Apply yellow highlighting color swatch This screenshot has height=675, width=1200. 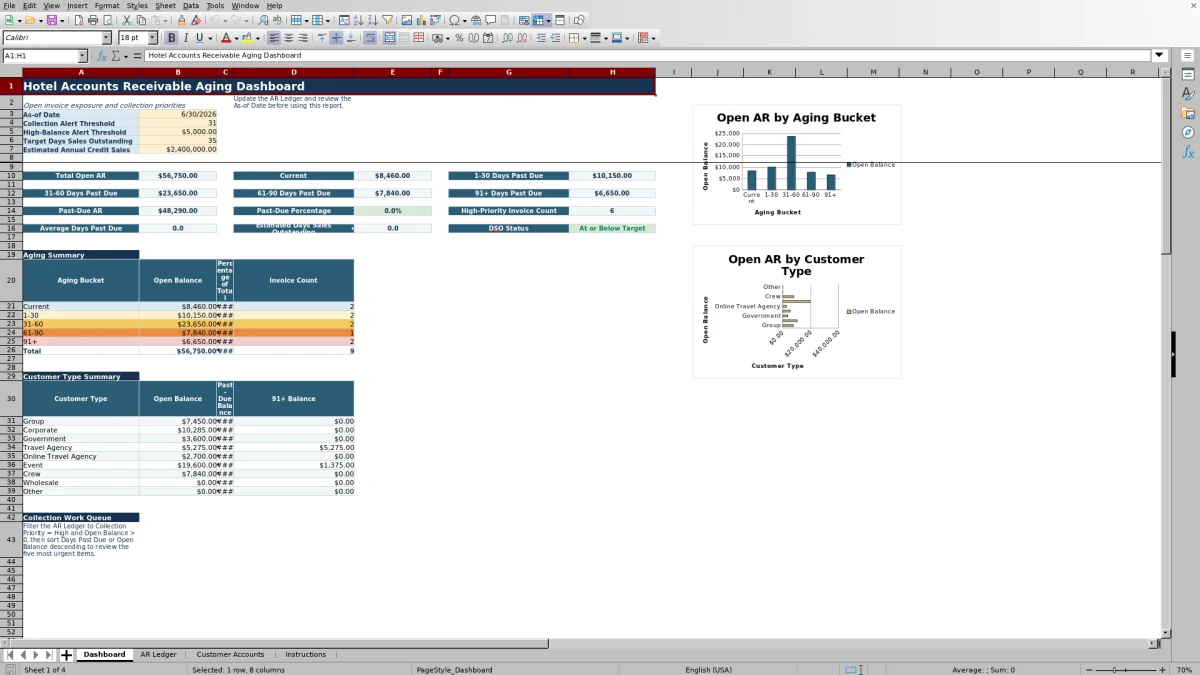click(246, 38)
